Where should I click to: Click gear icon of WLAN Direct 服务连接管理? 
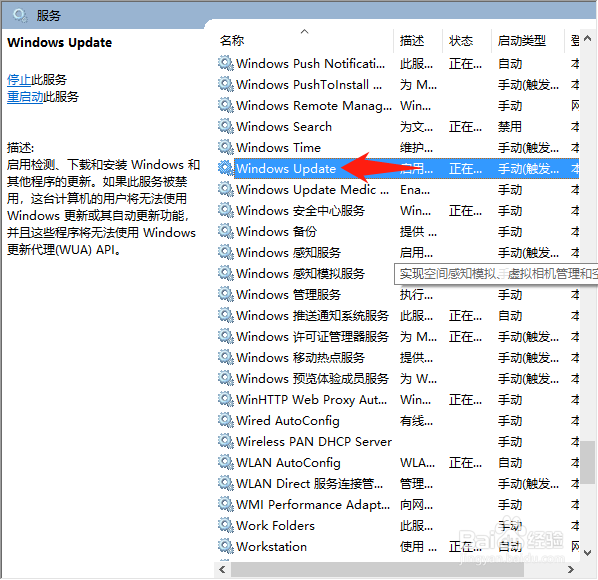225,483
